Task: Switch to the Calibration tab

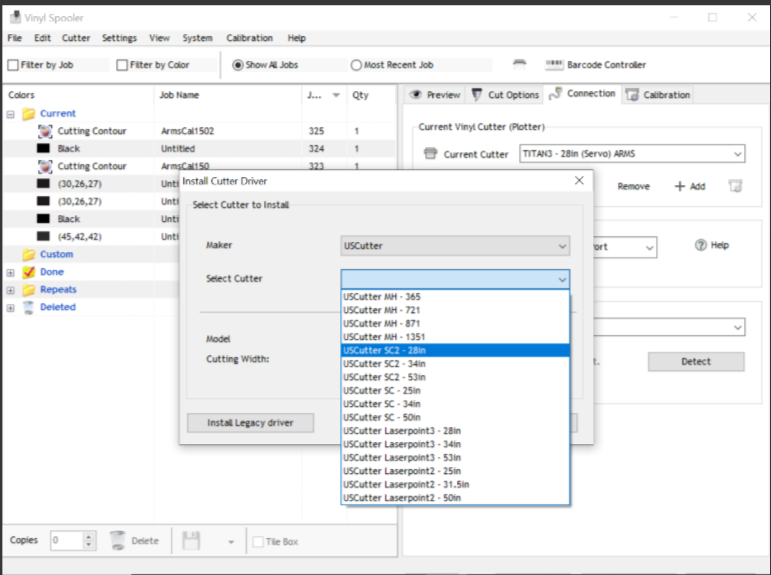Action: (x=657, y=94)
